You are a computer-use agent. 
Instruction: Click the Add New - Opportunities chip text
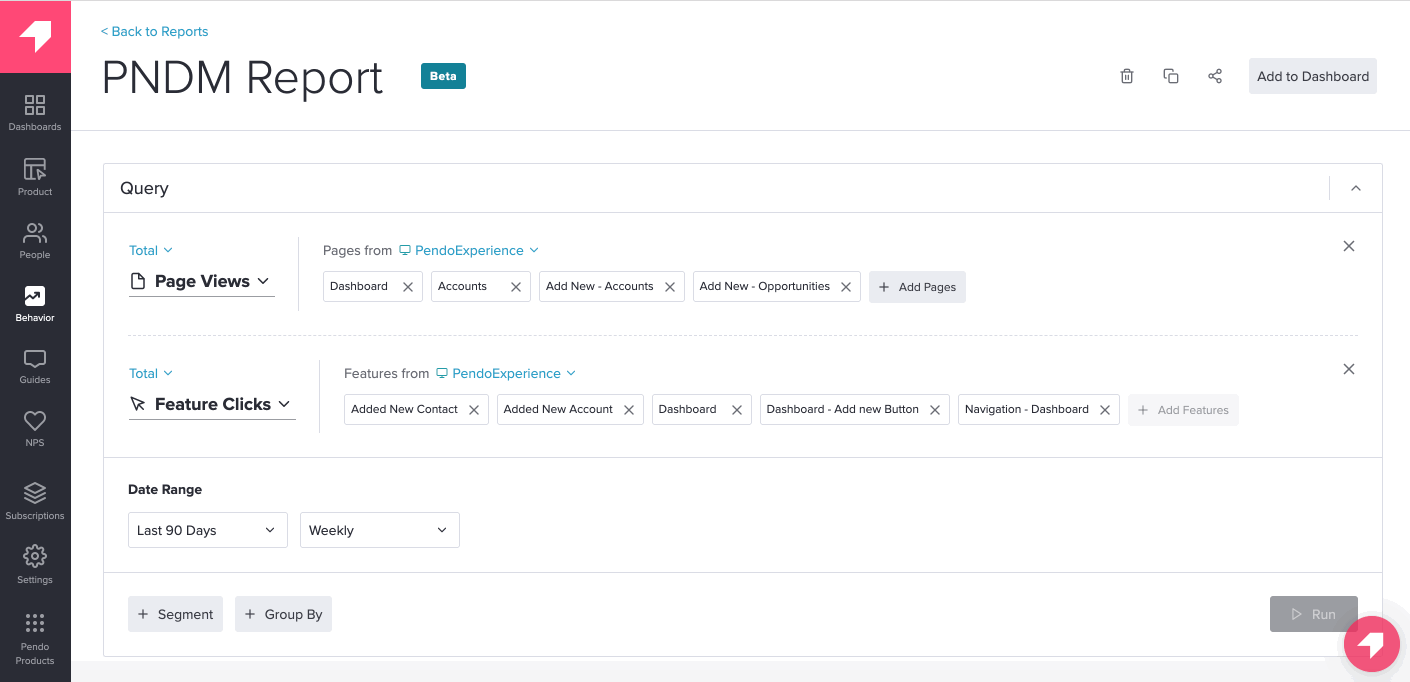tap(764, 286)
